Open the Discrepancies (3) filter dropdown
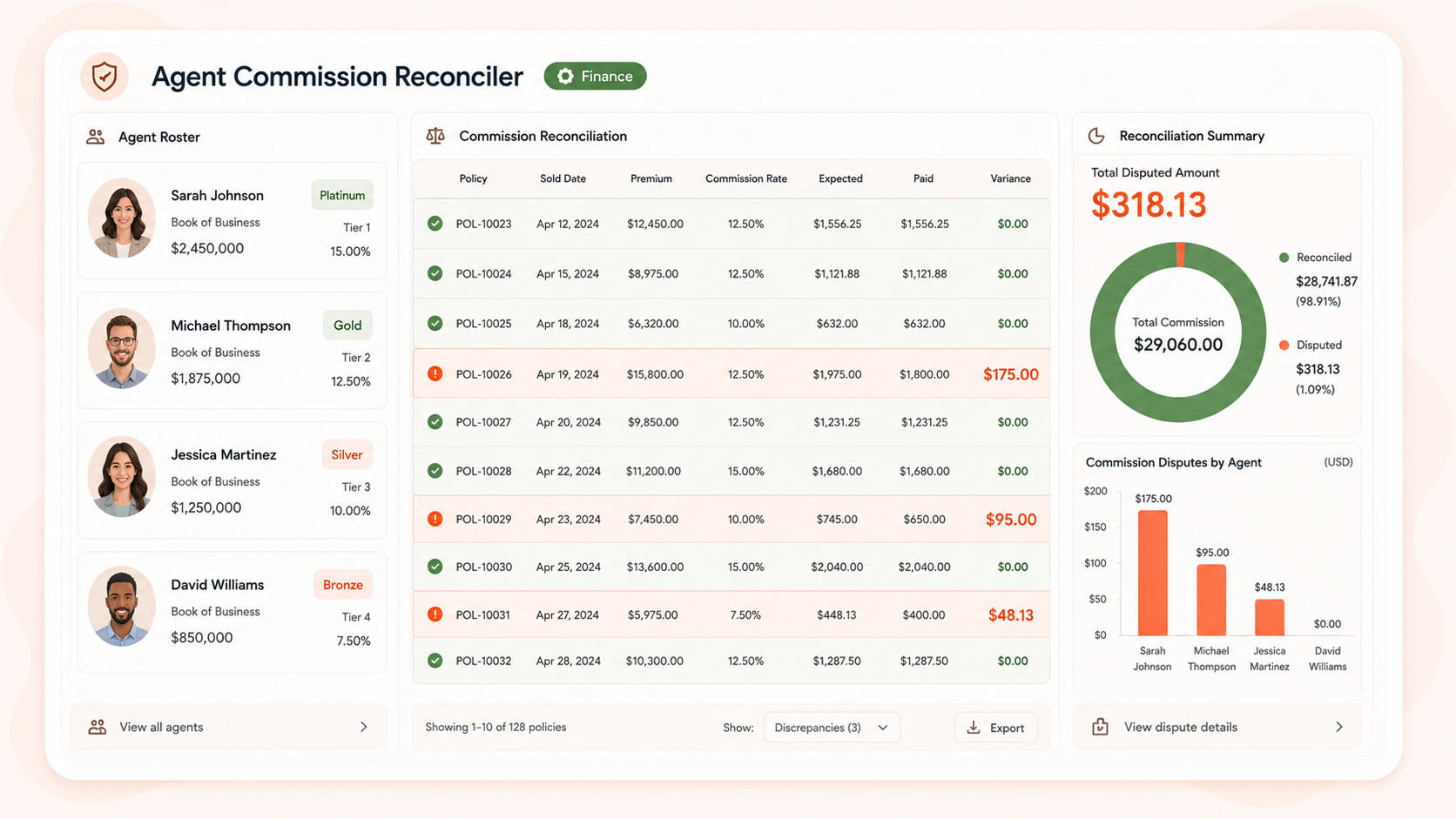 [x=832, y=728]
